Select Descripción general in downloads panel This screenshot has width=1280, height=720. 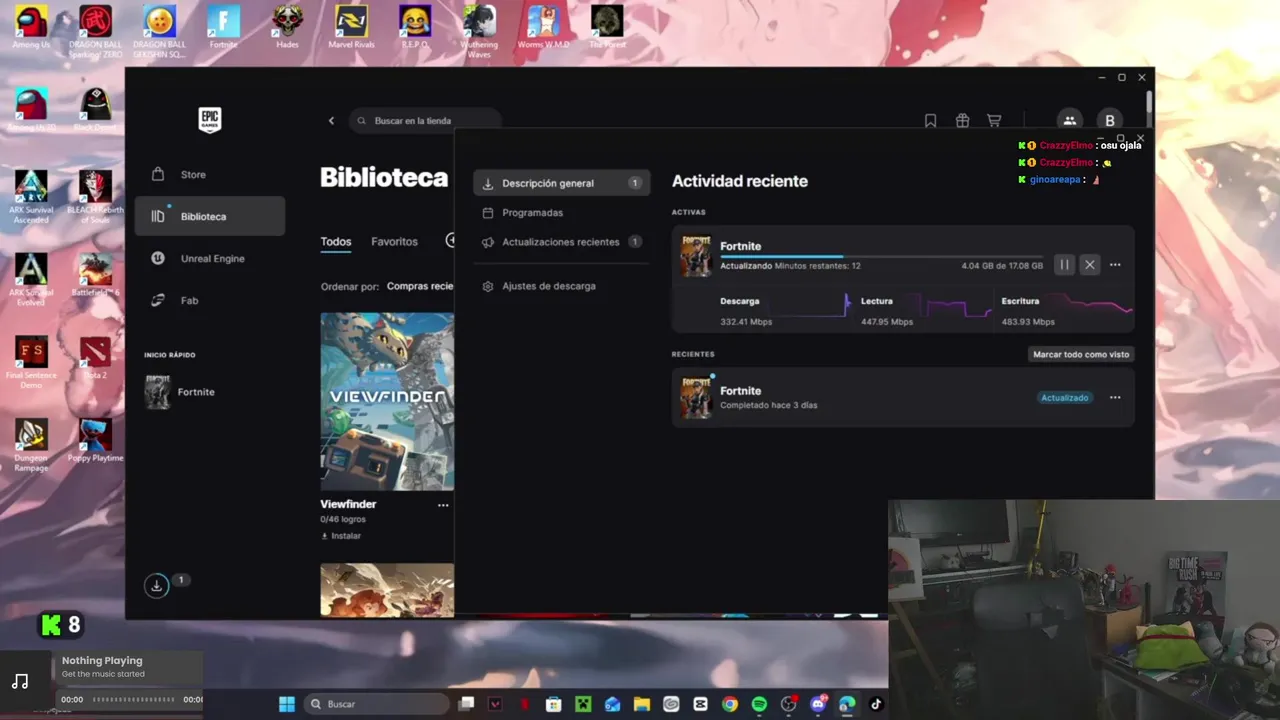561,183
